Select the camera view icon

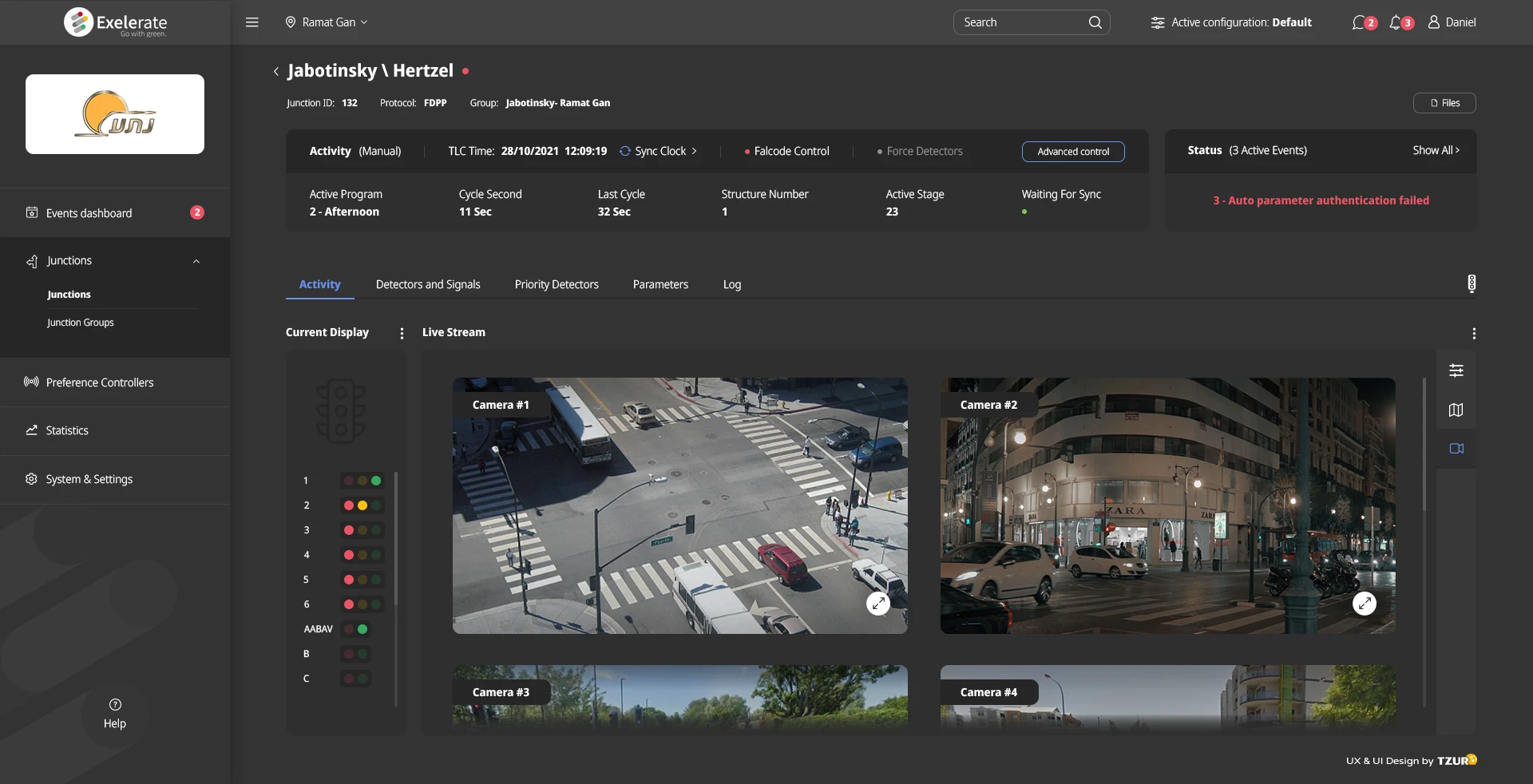click(1456, 449)
